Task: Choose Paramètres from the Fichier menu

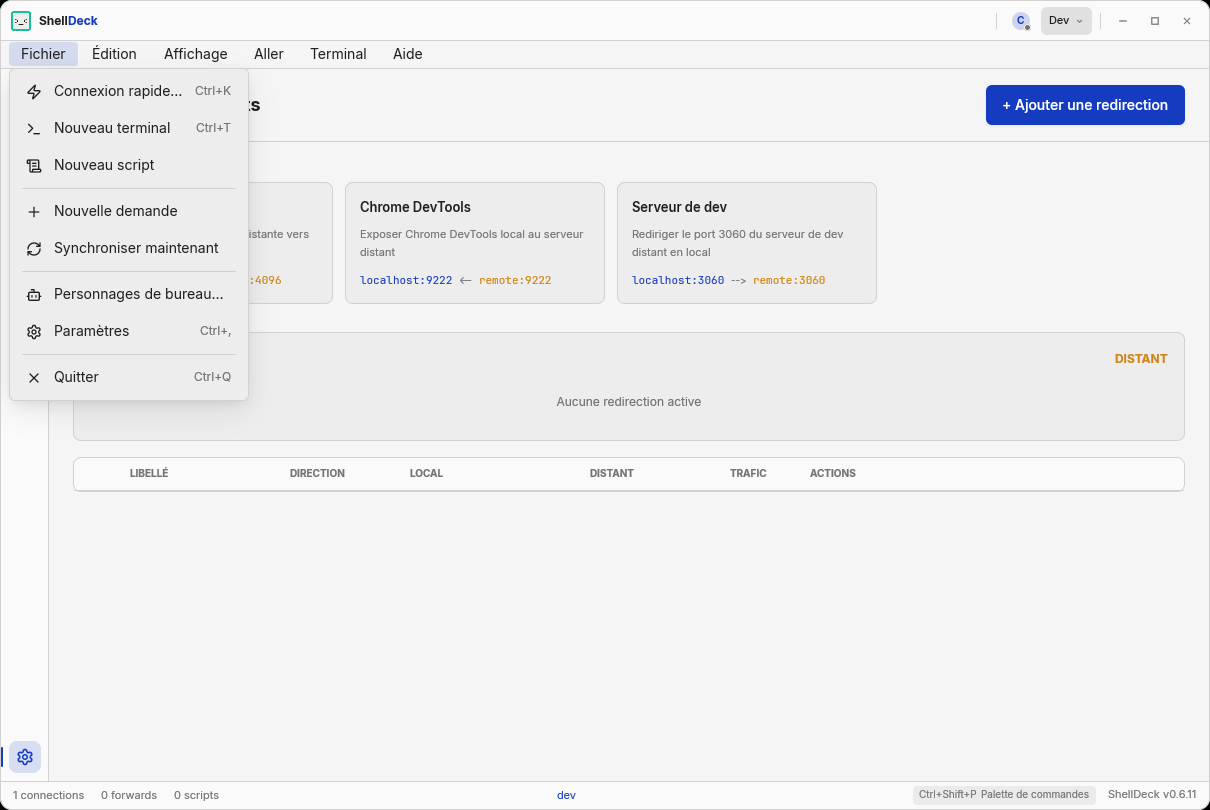Action: click(x=129, y=331)
